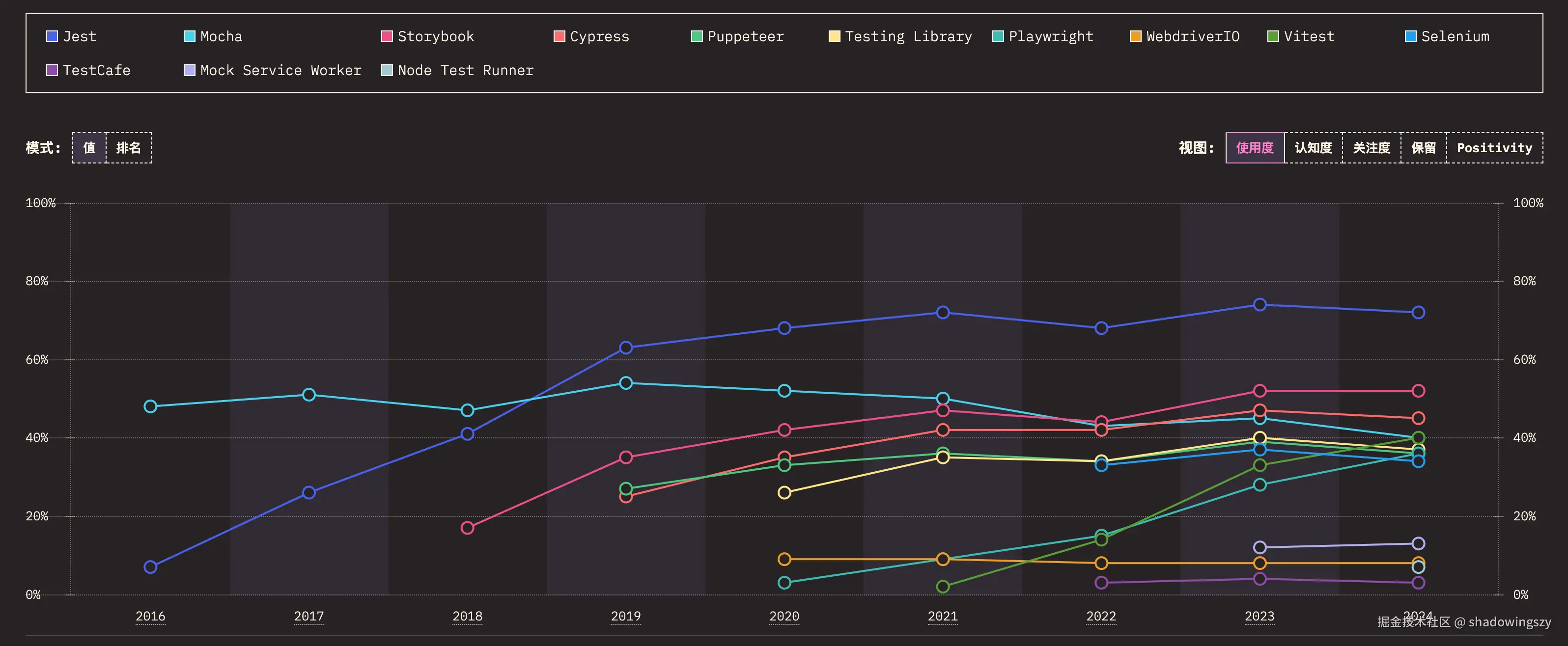Click the 2019 x-axis year label
The image size is (1568, 646).
click(x=626, y=616)
